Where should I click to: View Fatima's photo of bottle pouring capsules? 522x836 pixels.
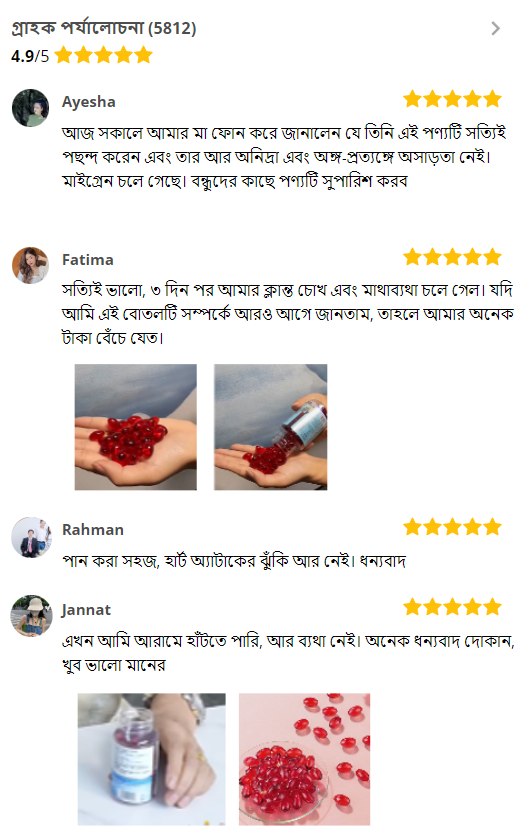[x=270, y=427]
